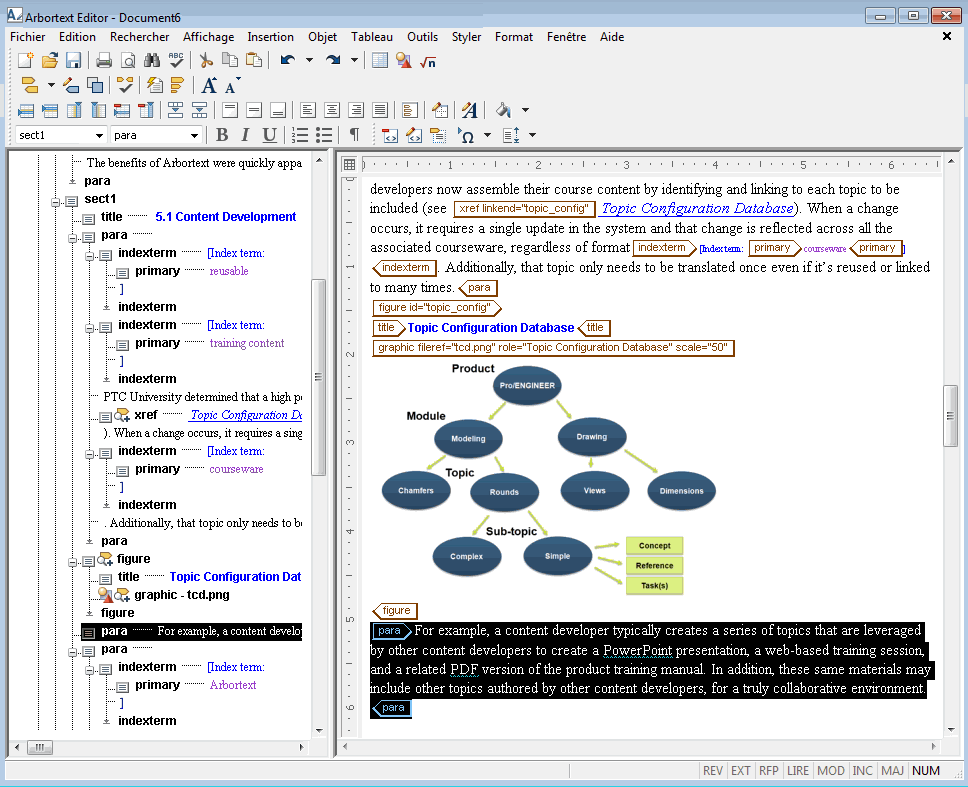Image resolution: width=968 pixels, height=787 pixels.
Task: Insert a numbered list
Action: point(300,135)
